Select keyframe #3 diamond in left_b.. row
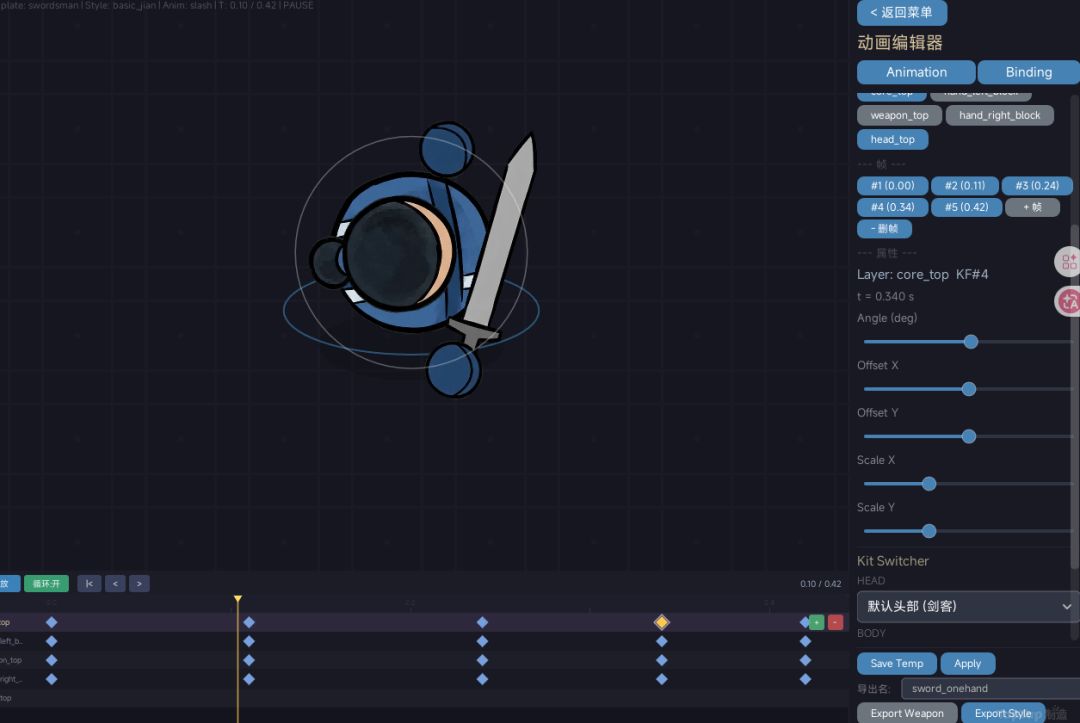The width and height of the screenshot is (1080, 723). click(x=482, y=641)
